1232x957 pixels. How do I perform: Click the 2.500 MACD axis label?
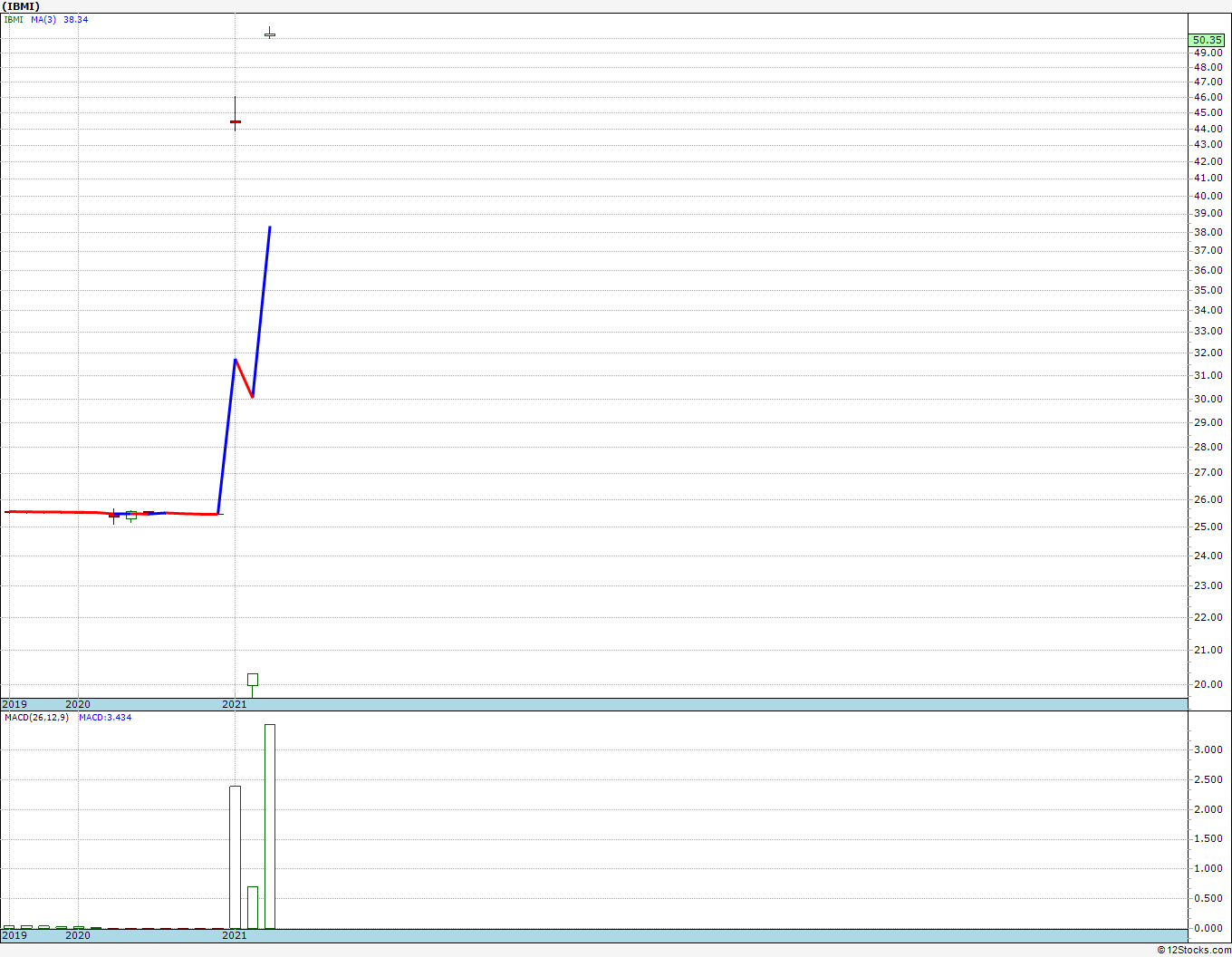click(x=1208, y=779)
